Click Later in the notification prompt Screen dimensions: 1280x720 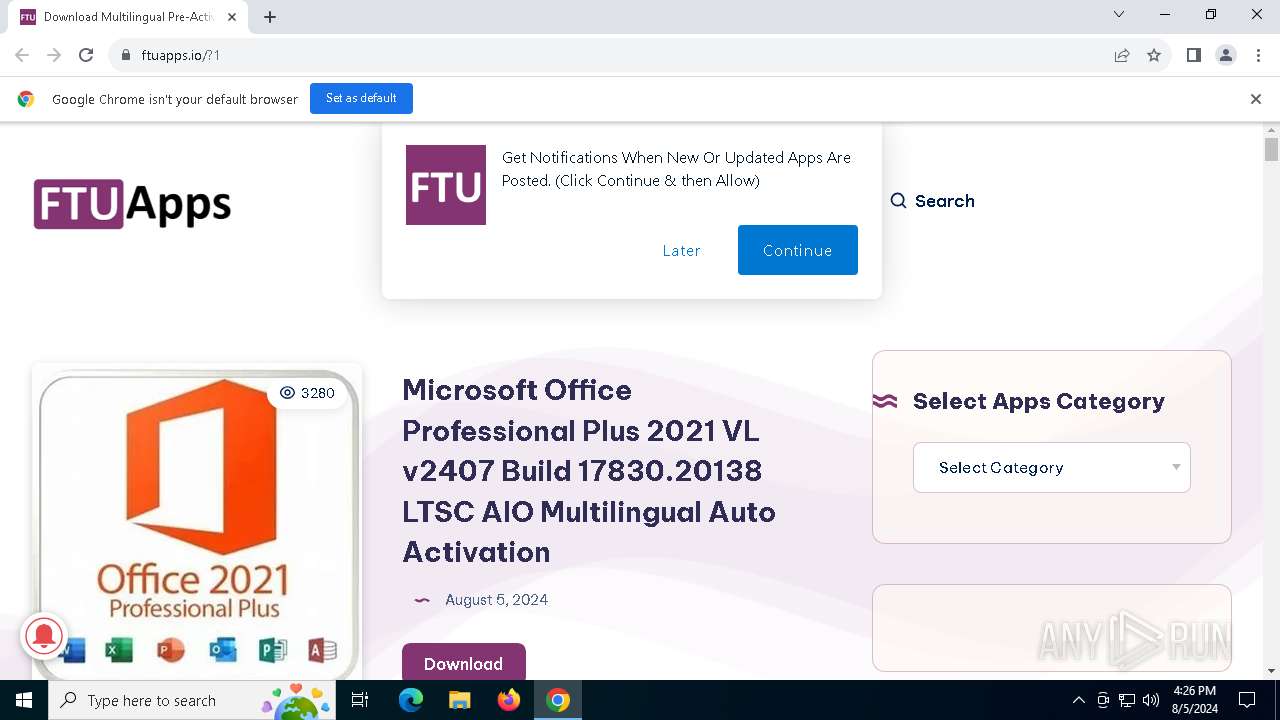(681, 250)
